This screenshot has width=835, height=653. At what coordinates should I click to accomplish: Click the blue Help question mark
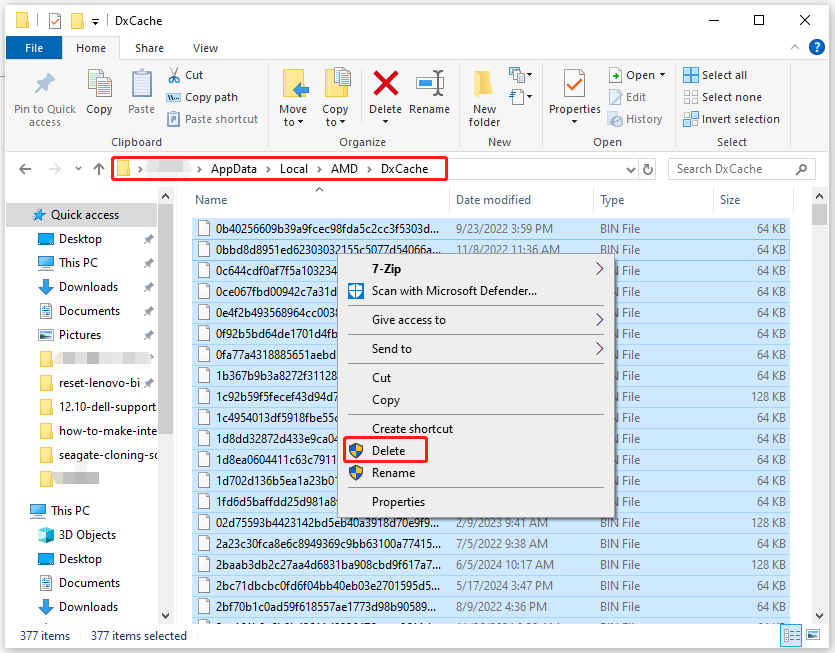click(x=817, y=47)
